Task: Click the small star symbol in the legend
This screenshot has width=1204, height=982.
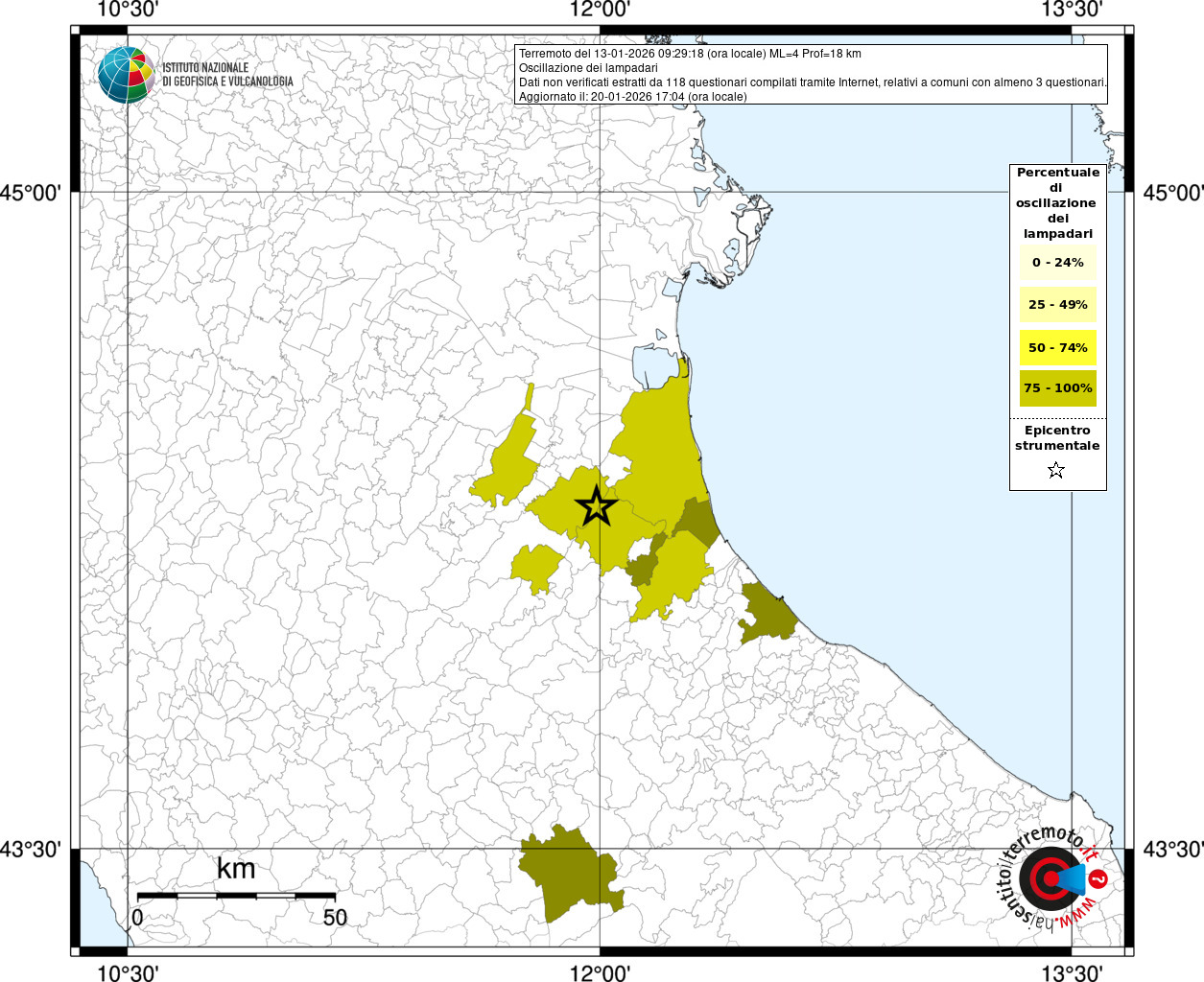Action: click(1056, 470)
